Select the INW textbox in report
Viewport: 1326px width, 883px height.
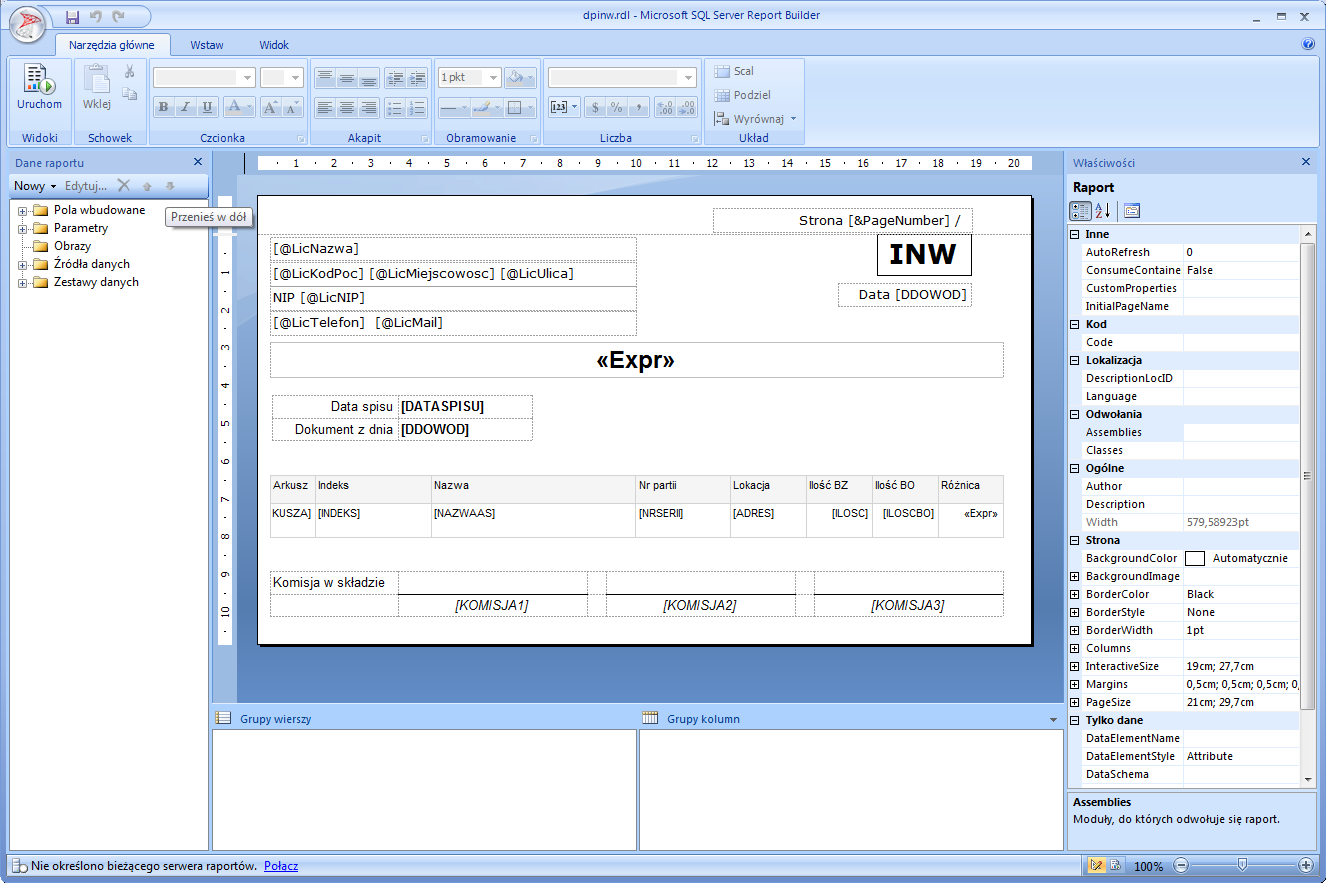click(x=924, y=254)
